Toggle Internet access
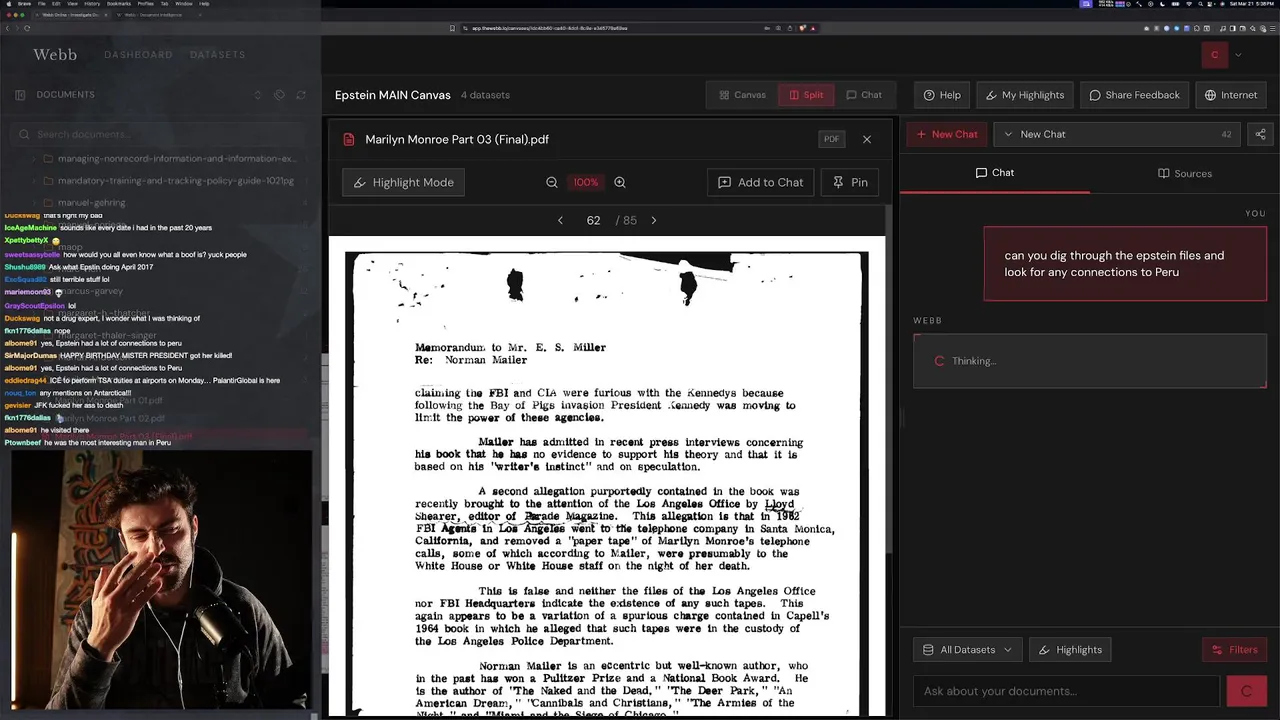The height and width of the screenshot is (720, 1280). coord(1231,95)
